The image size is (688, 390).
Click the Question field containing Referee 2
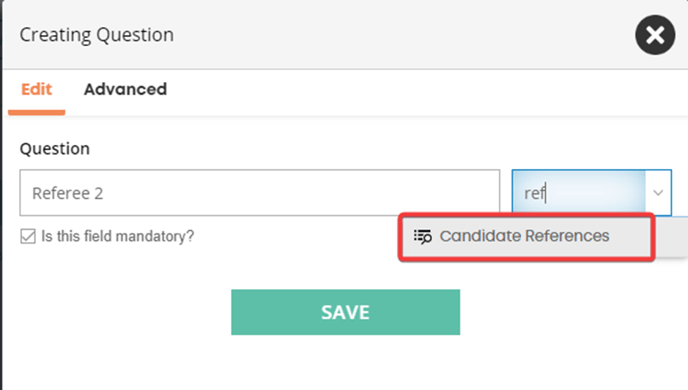pyautogui.click(x=259, y=193)
